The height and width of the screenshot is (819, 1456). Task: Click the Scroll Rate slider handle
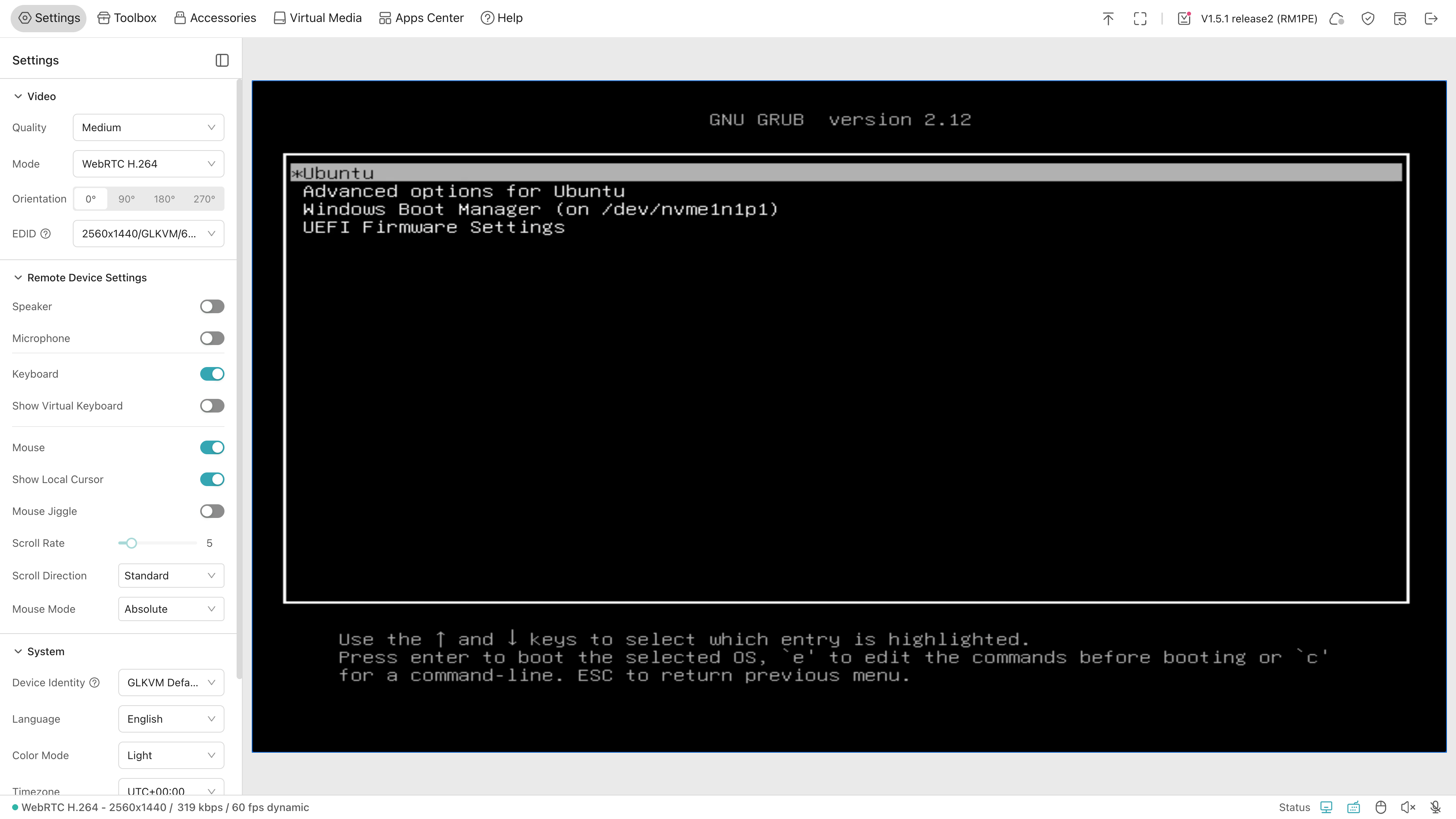tap(131, 543)
